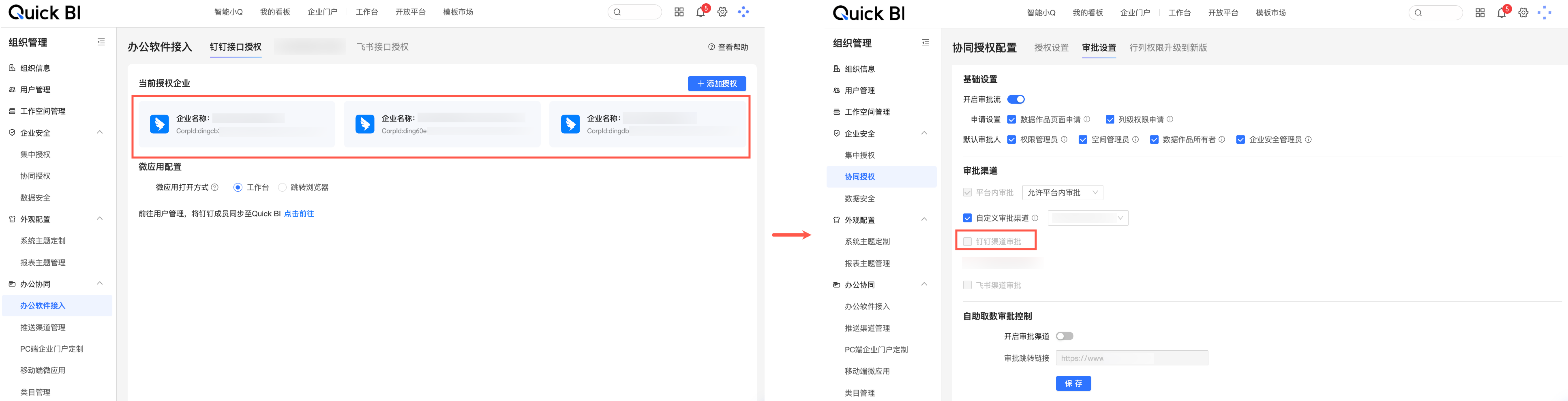Viewport: 1568px width, 401px height.
Task: Follow the 点击前往 link
Action: pos(299,214)
